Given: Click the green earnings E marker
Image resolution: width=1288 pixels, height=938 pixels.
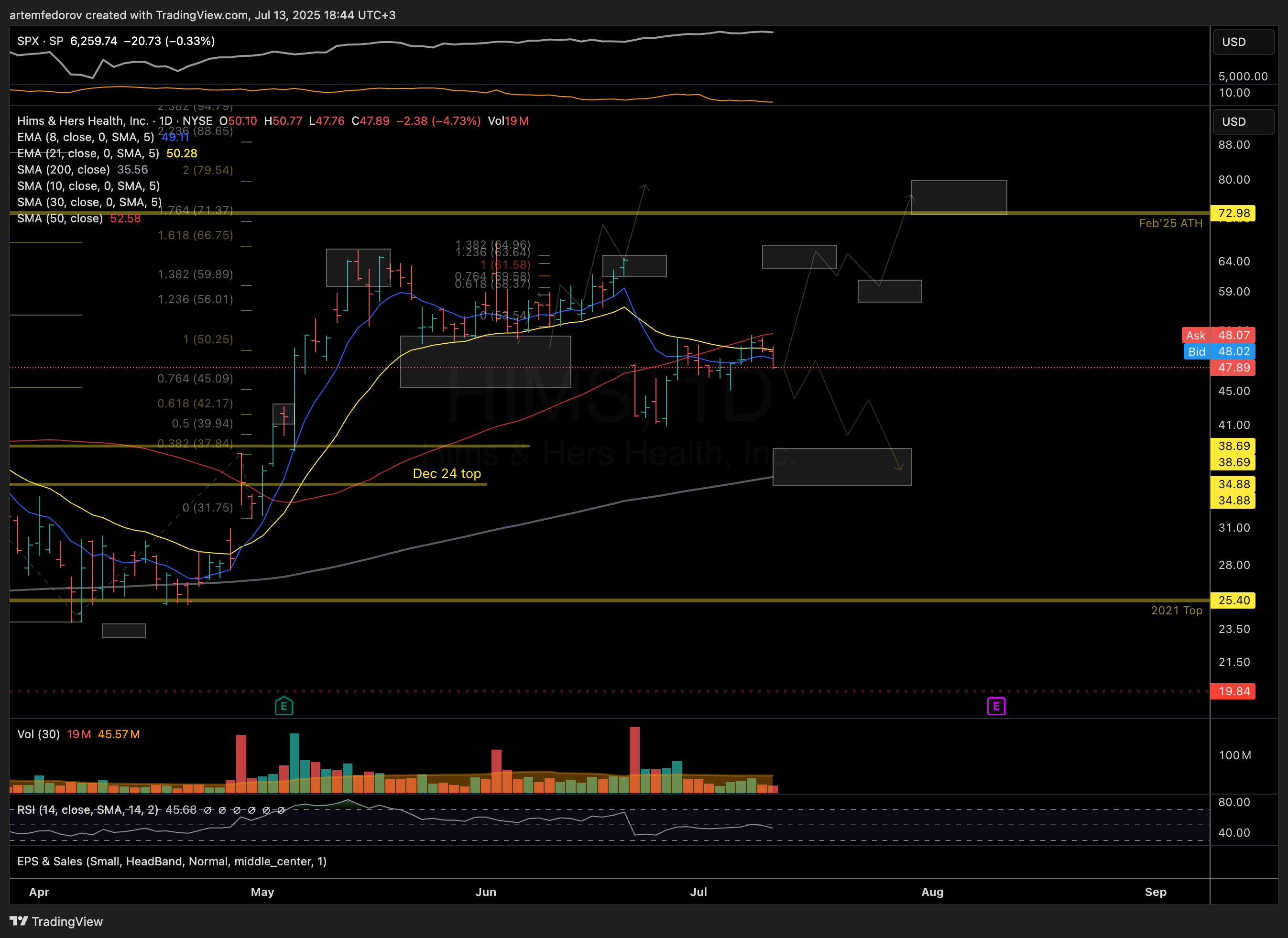Looking at the screenshot, I should coord(284,706).
